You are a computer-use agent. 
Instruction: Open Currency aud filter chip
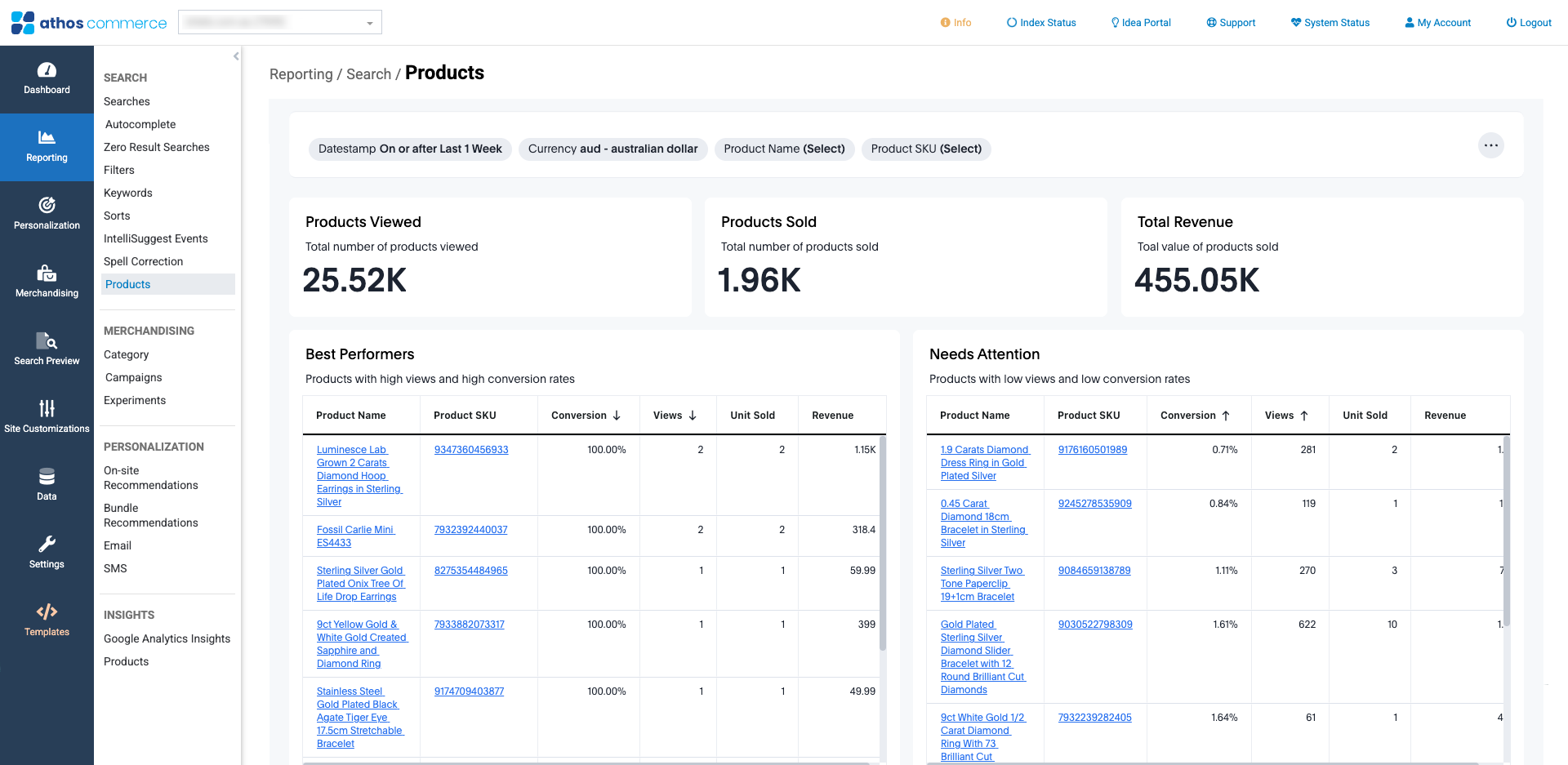(612, 149)
